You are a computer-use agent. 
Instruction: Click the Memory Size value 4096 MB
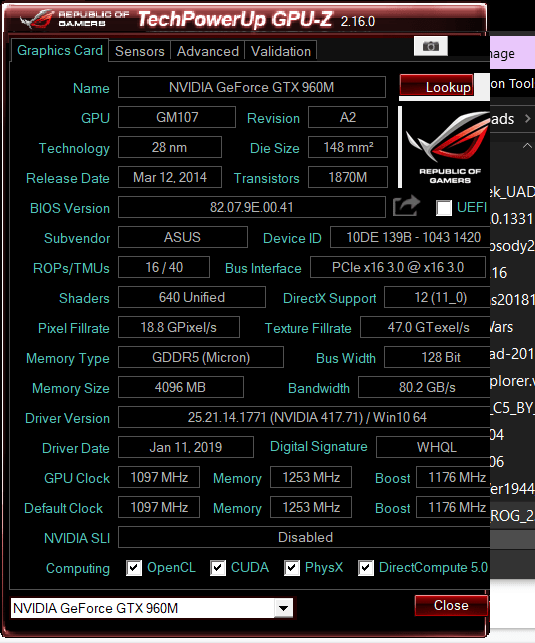pos(181,387)
